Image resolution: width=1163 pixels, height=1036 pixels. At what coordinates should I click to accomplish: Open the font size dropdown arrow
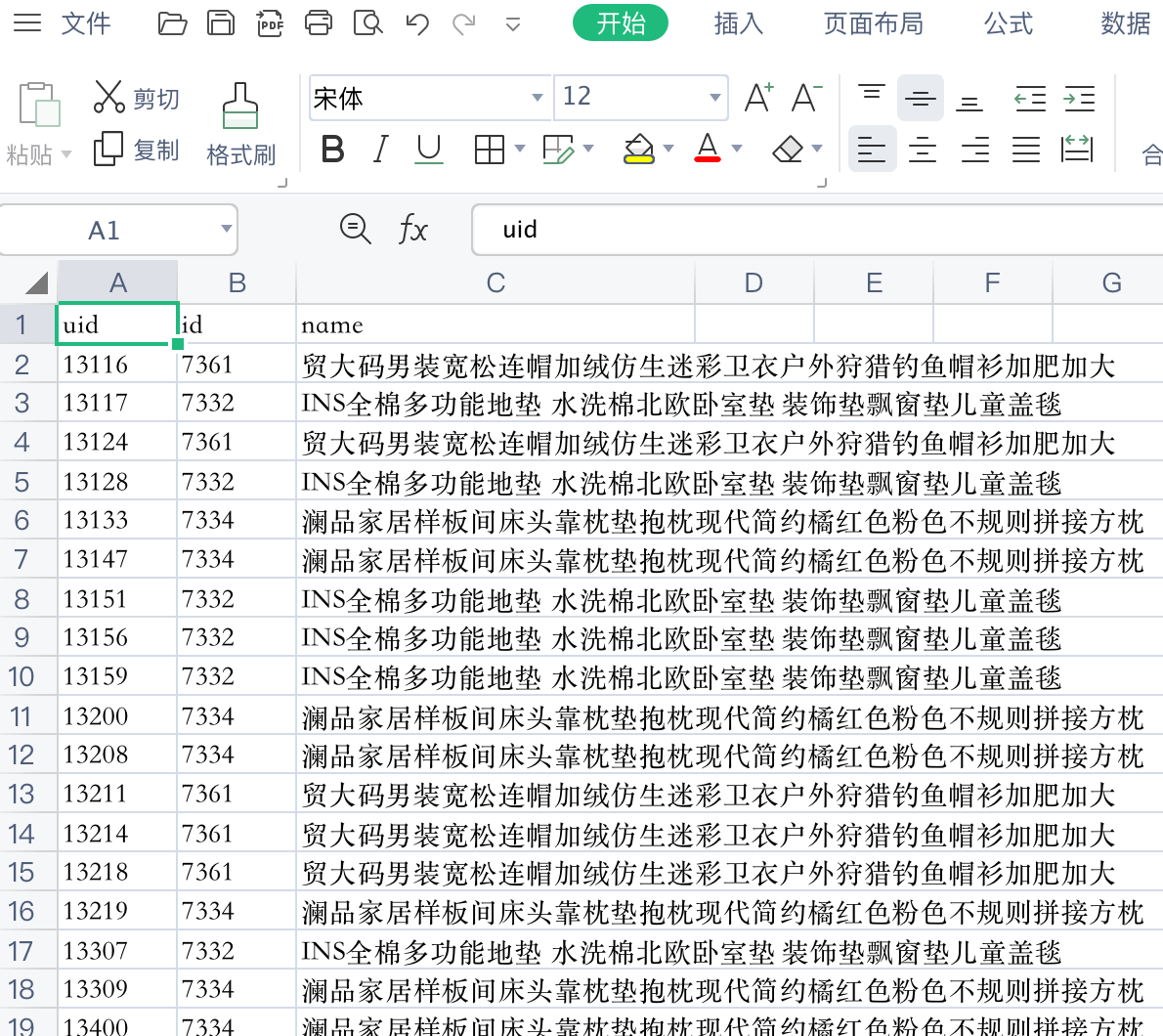pyautogui.click(x=715, y=97)
